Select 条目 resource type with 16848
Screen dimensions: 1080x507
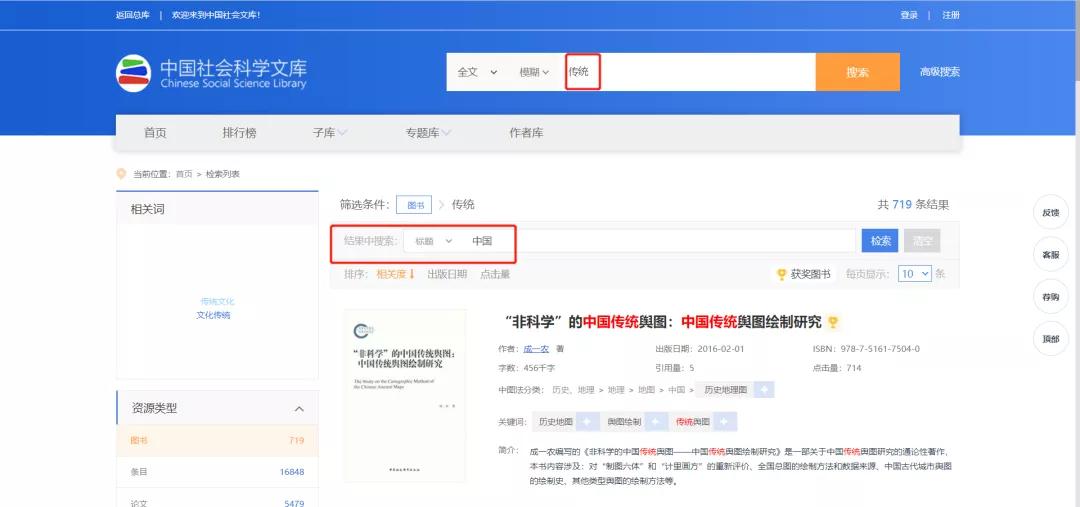click(x=217, y=472)
